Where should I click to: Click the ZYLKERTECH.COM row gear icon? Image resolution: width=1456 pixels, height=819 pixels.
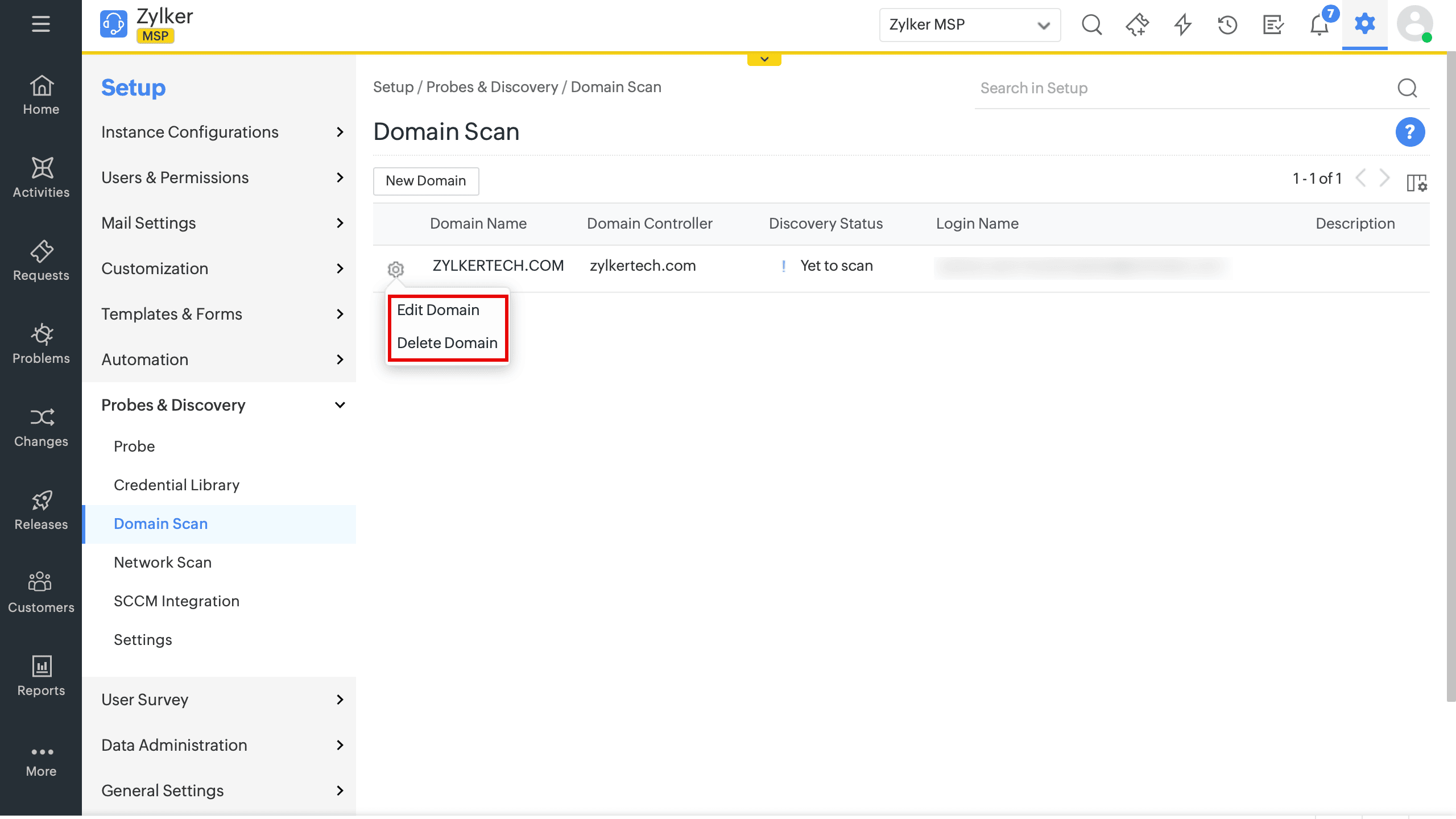pos(396,268)
